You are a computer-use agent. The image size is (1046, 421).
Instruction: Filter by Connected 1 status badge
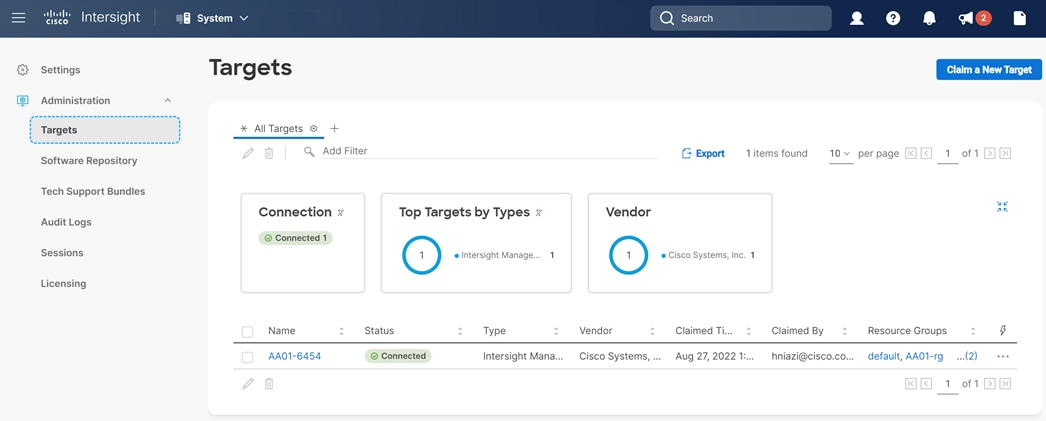tap(295, 238)
